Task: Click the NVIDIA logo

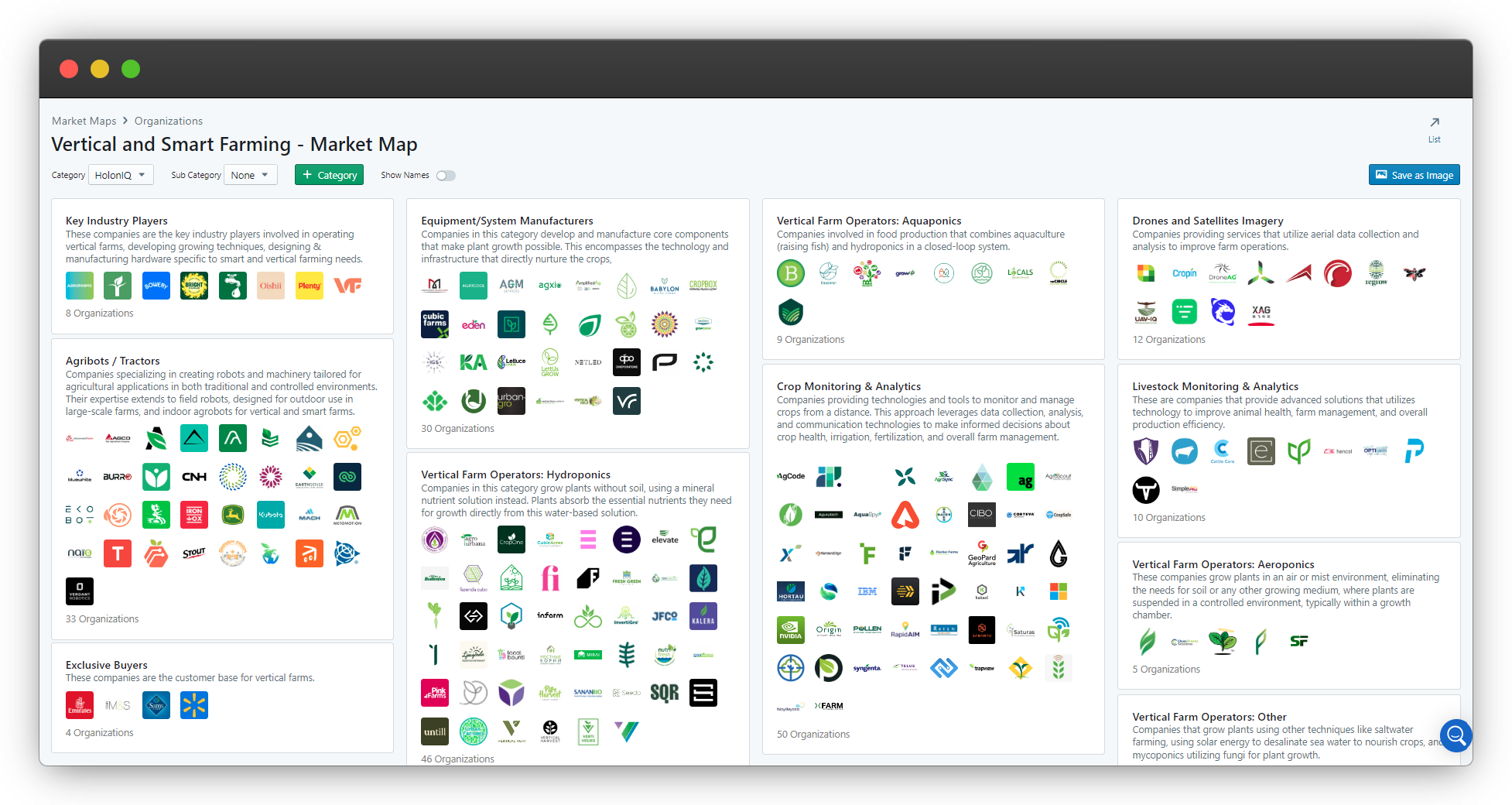Action: [x=791, y=630]
